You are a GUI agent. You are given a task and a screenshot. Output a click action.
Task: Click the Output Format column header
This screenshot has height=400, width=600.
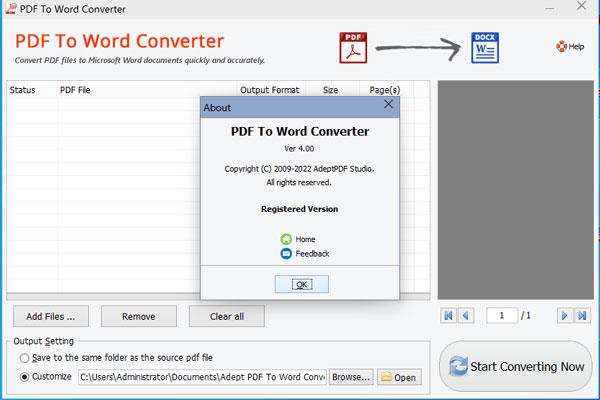pos(269,90)
